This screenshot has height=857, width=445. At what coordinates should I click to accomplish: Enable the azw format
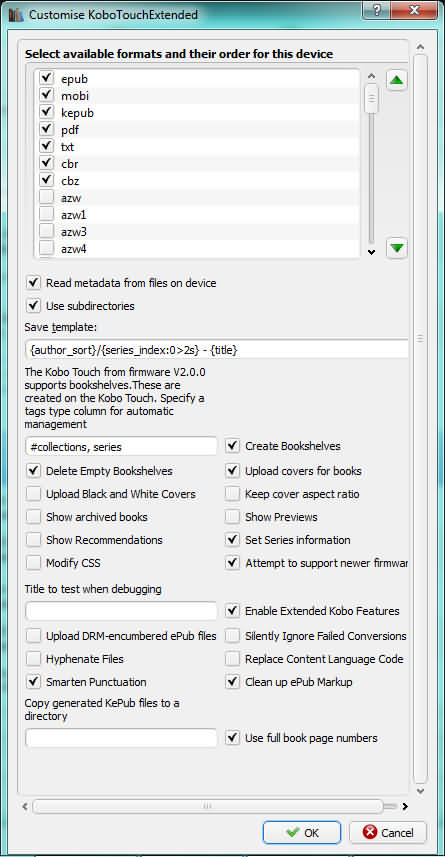click(x=46, y=197)
